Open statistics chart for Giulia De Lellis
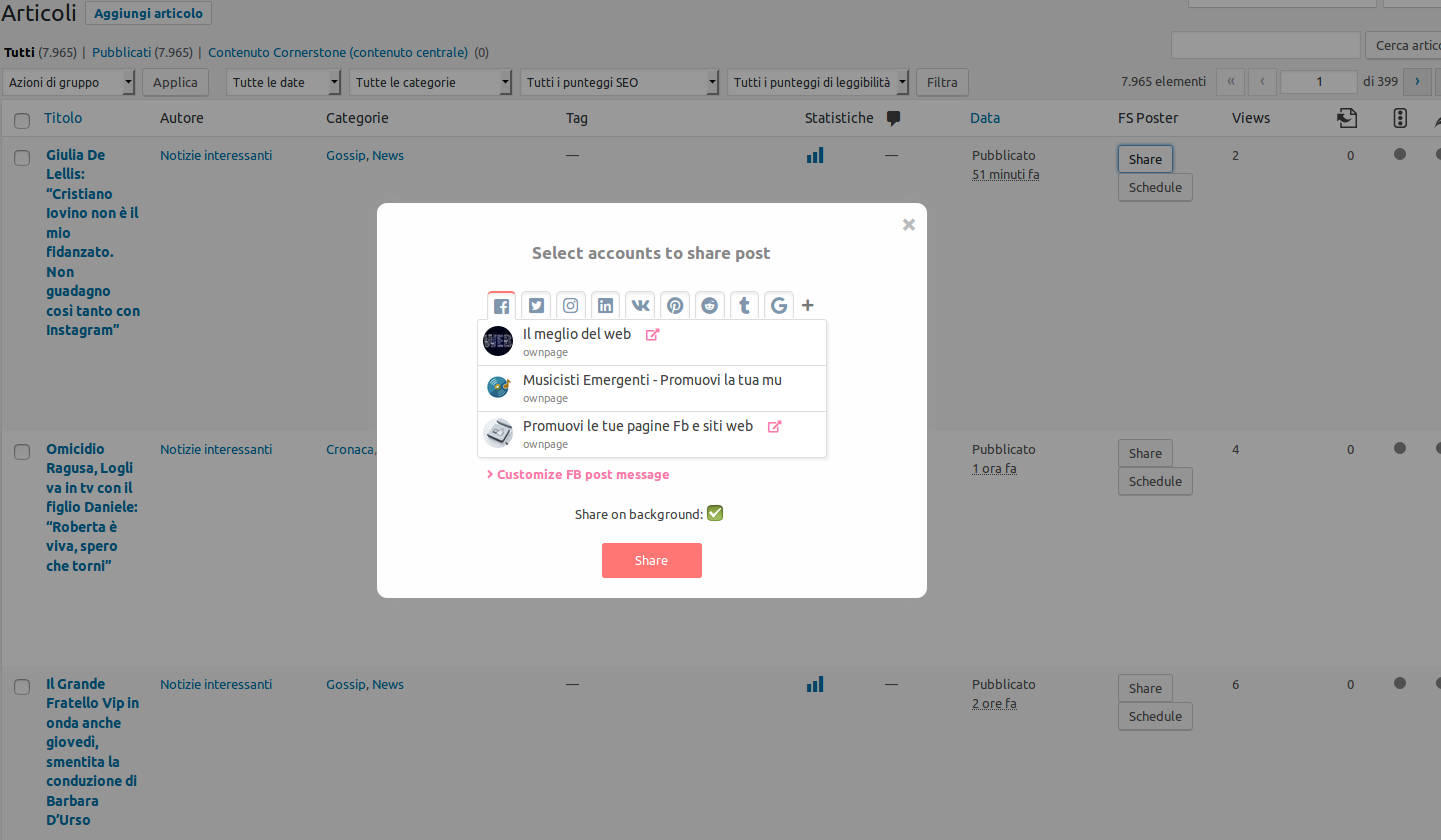The image size is (1441, 840). tap(815, 155)
